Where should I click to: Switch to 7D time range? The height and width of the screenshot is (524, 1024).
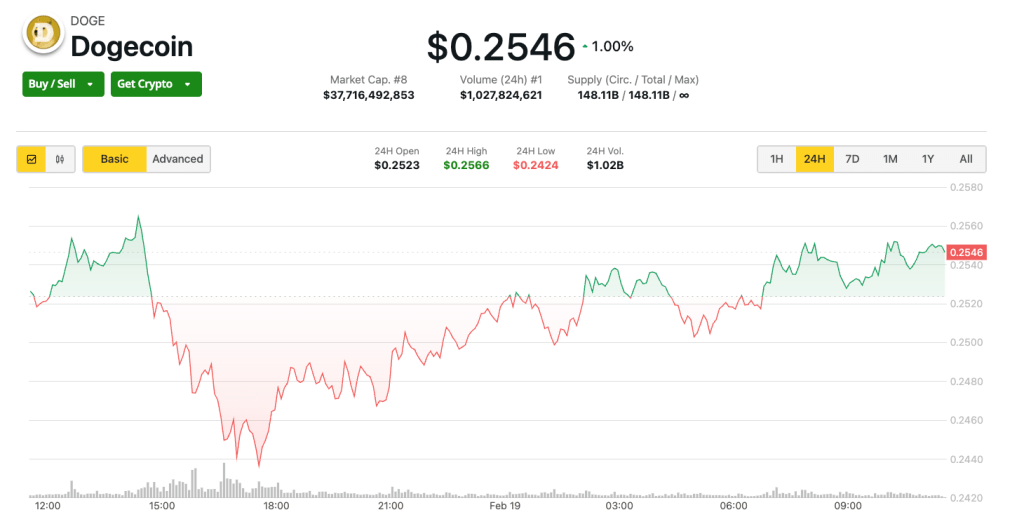(852, 159)
